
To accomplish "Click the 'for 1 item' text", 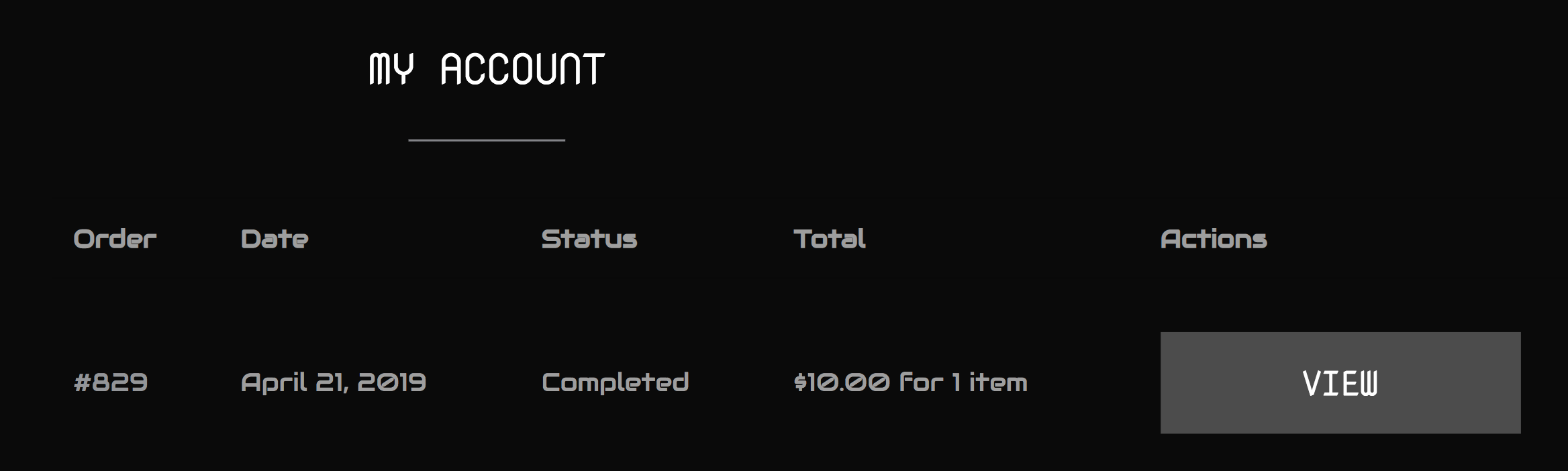I will pyautogui.click(x=963, y=382).
